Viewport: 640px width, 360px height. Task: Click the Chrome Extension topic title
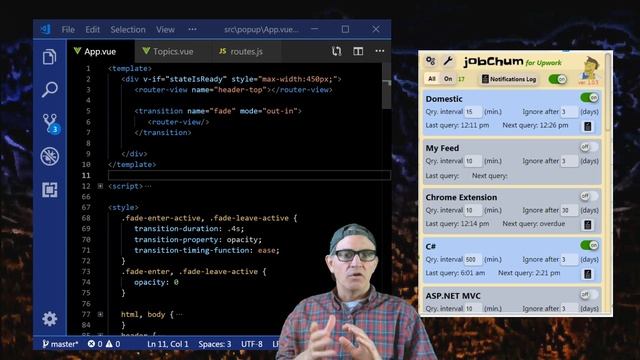click(461, 197)
